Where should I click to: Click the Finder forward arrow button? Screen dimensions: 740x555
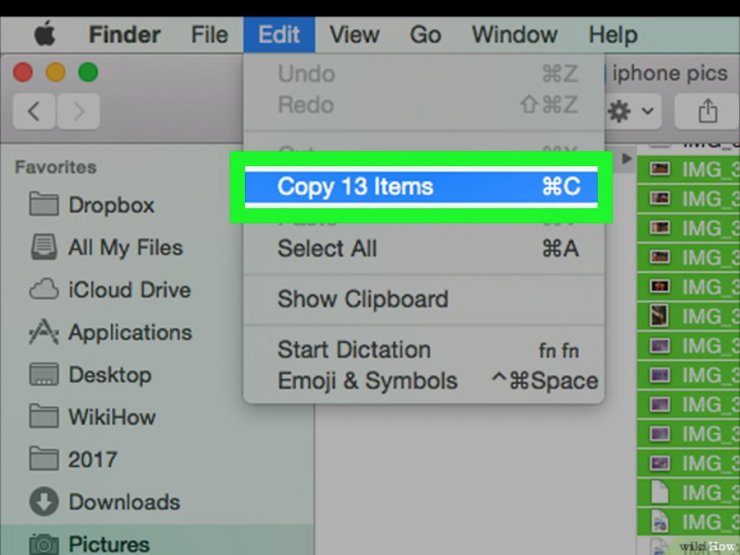click(x=78, y=111)
